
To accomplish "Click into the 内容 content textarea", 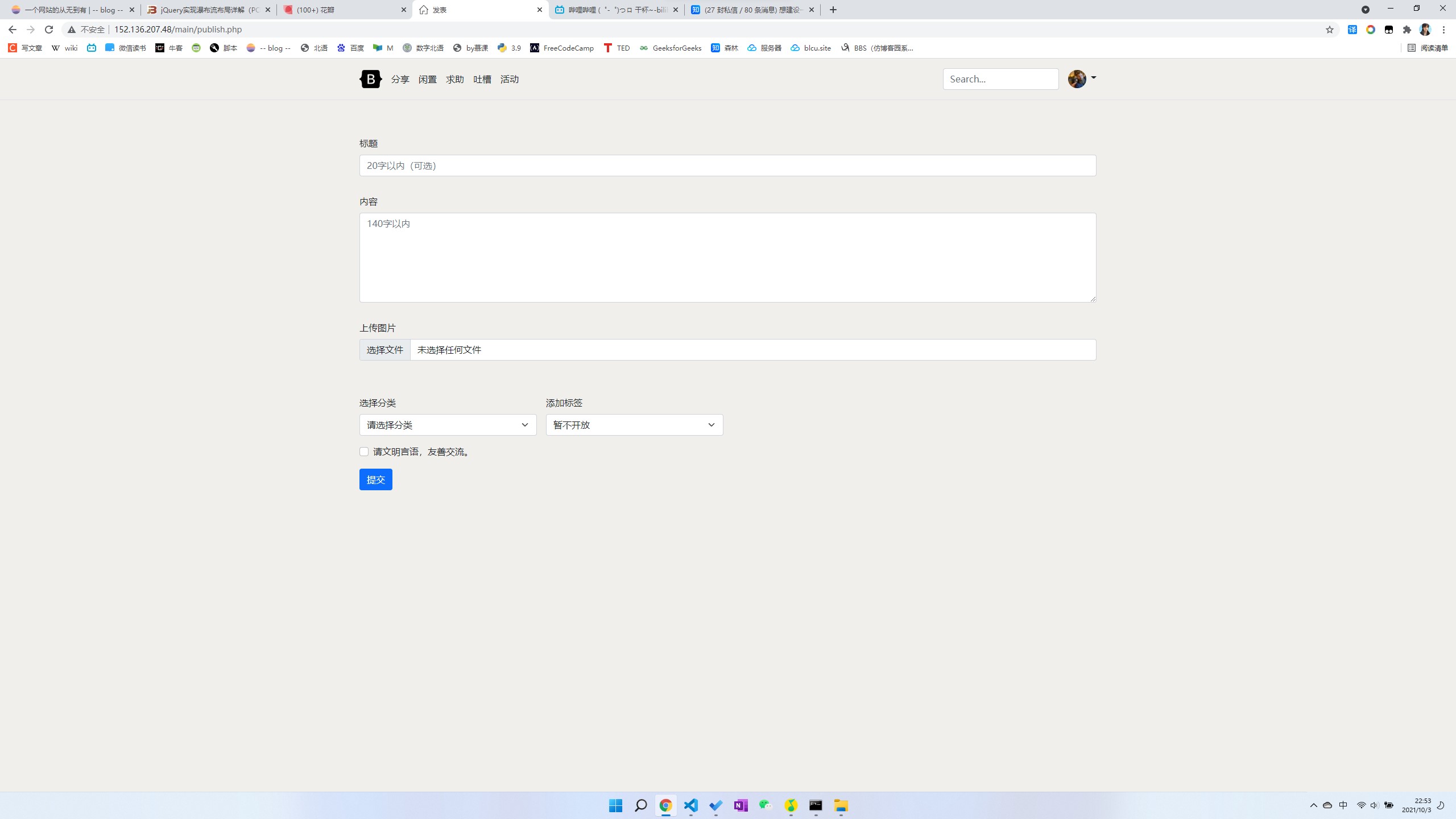I will coord(727,258).
